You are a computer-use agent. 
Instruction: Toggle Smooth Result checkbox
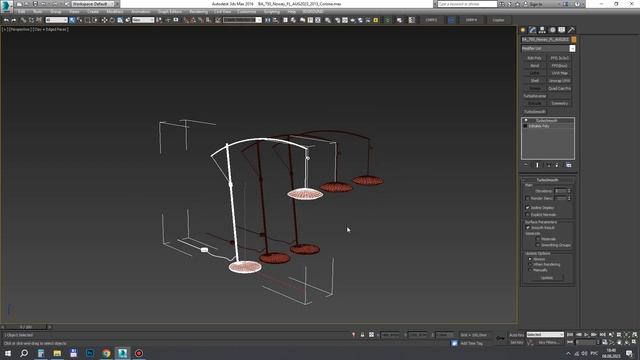pos(527,228)
